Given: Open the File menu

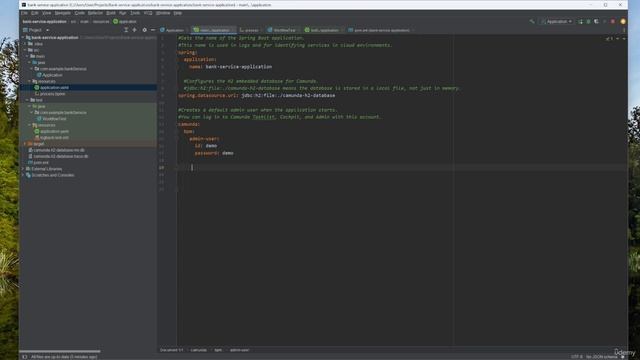Looking at the screenshot, I should (x=24, y=13).
